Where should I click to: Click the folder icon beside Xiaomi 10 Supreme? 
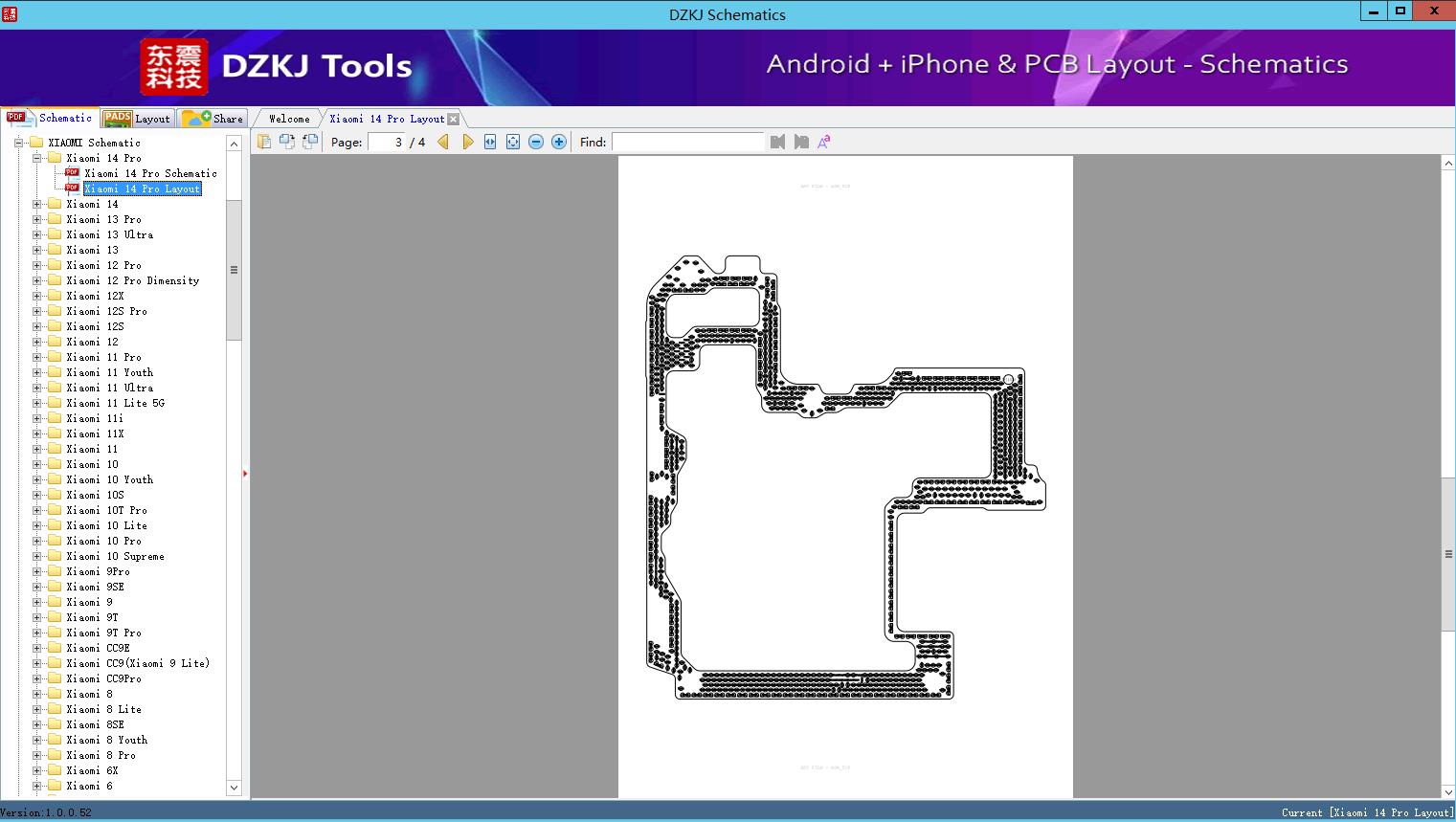pos(55,556)
